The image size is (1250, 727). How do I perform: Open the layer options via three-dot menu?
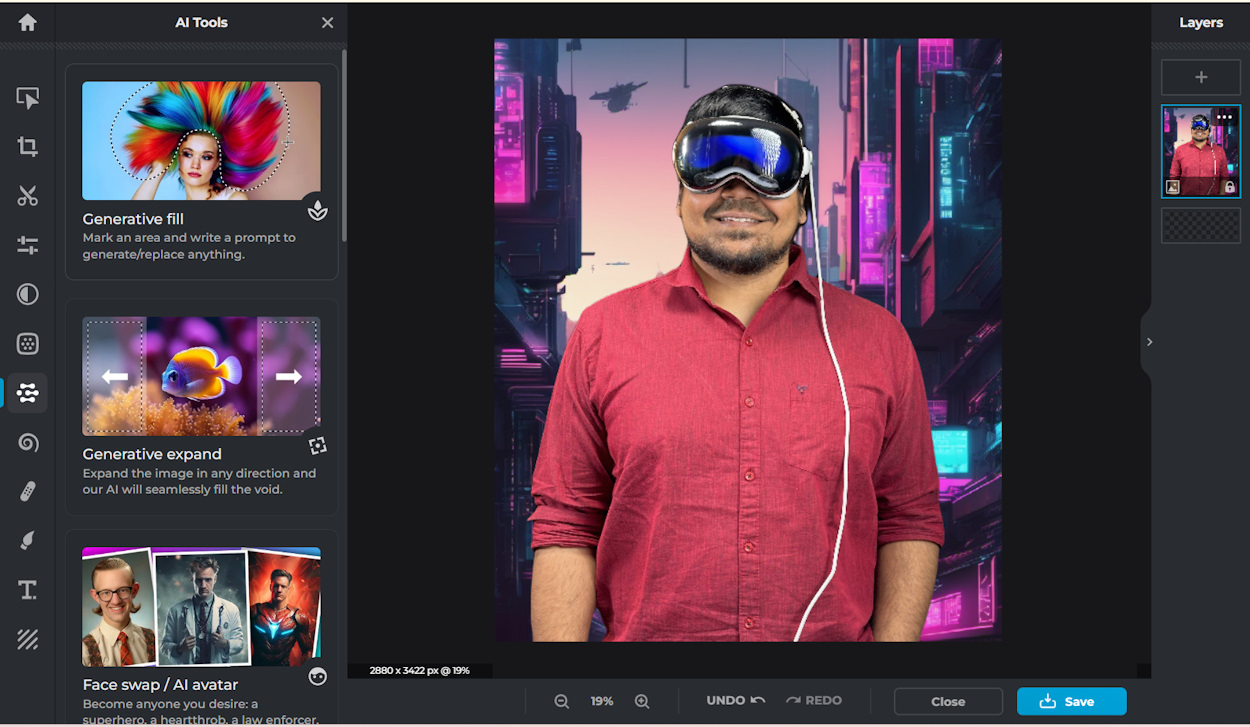pos(1224,117)
